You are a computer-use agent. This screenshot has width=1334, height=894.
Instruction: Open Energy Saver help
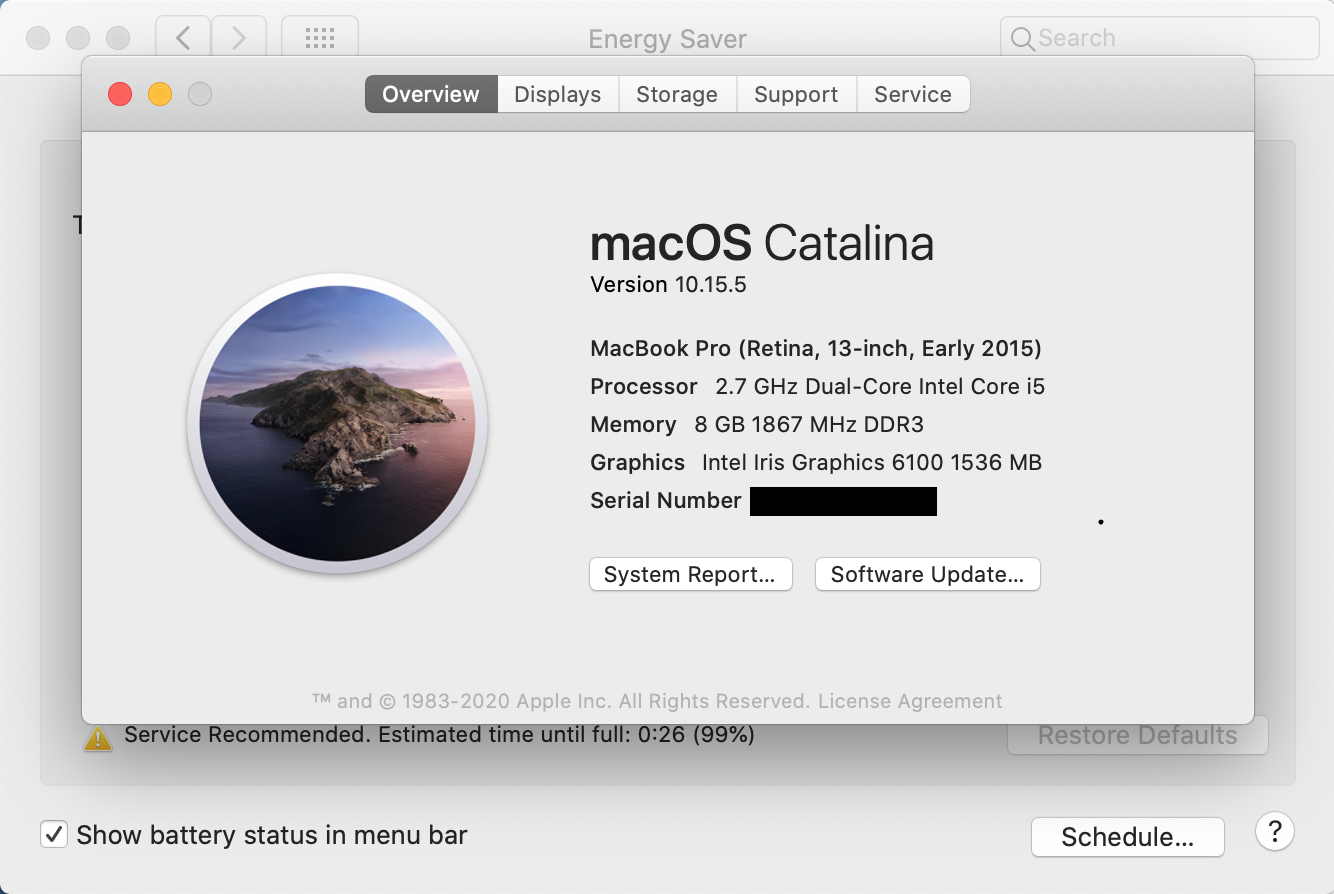(x=1275, y=831)
